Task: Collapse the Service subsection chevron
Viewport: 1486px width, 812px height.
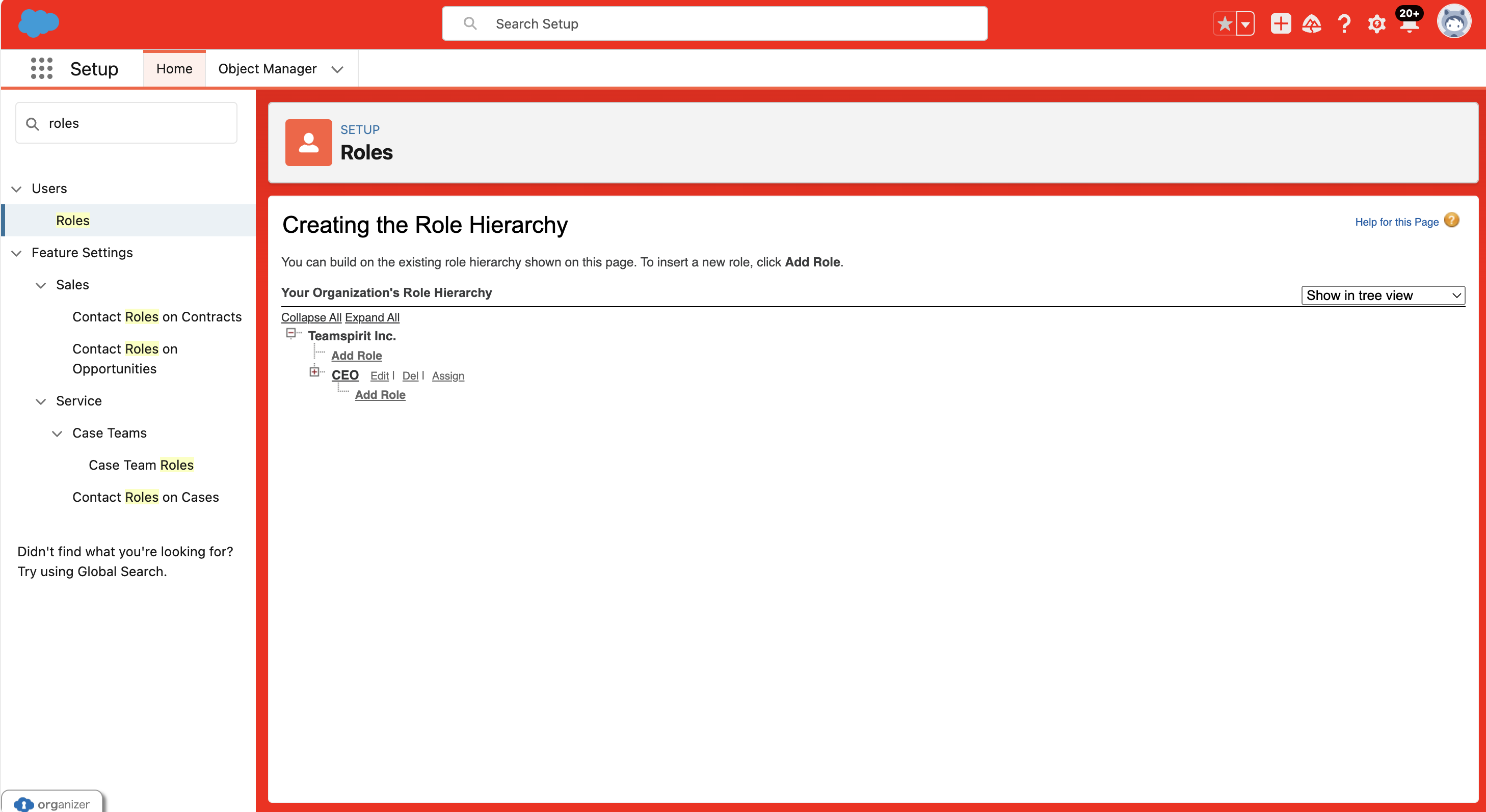Action: coord(41,401)
